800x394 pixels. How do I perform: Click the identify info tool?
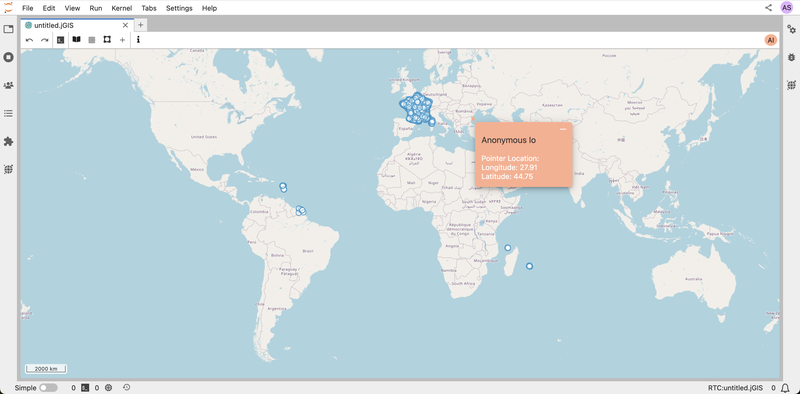tap(138, 39)
